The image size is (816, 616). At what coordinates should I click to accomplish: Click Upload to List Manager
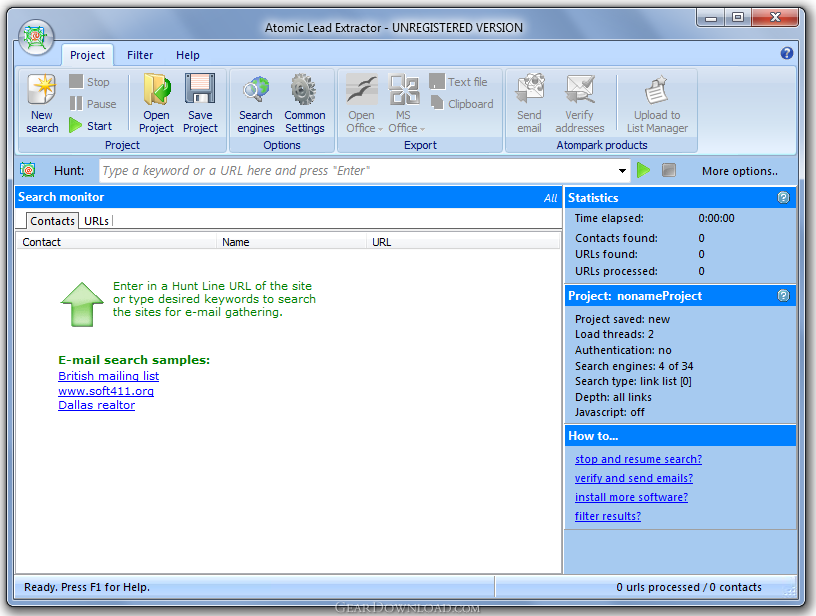coord(657,104)
